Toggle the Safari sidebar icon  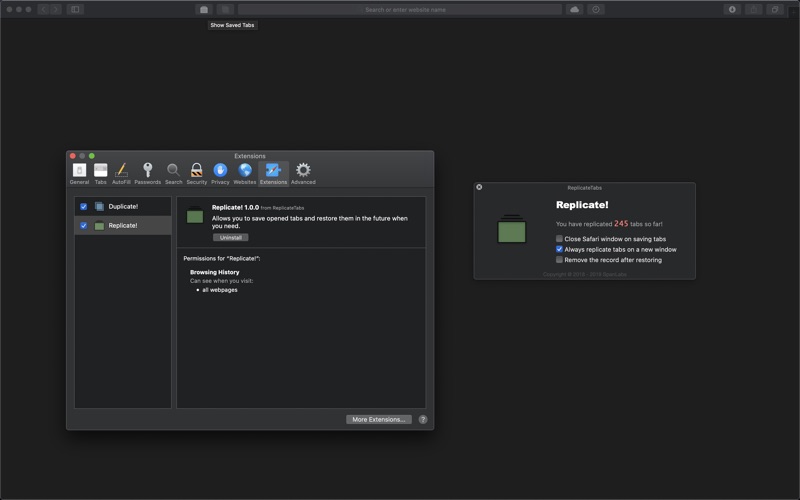pos(75,9)
